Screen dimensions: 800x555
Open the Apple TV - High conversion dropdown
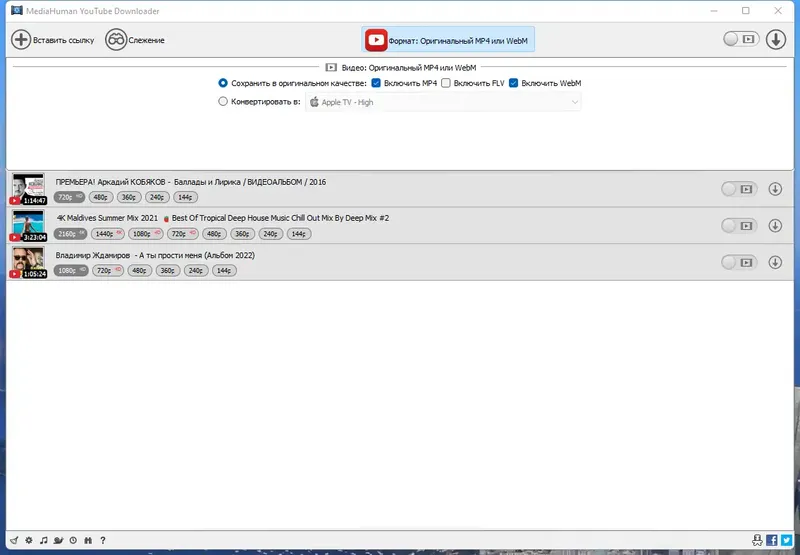[x=443, y=102]
